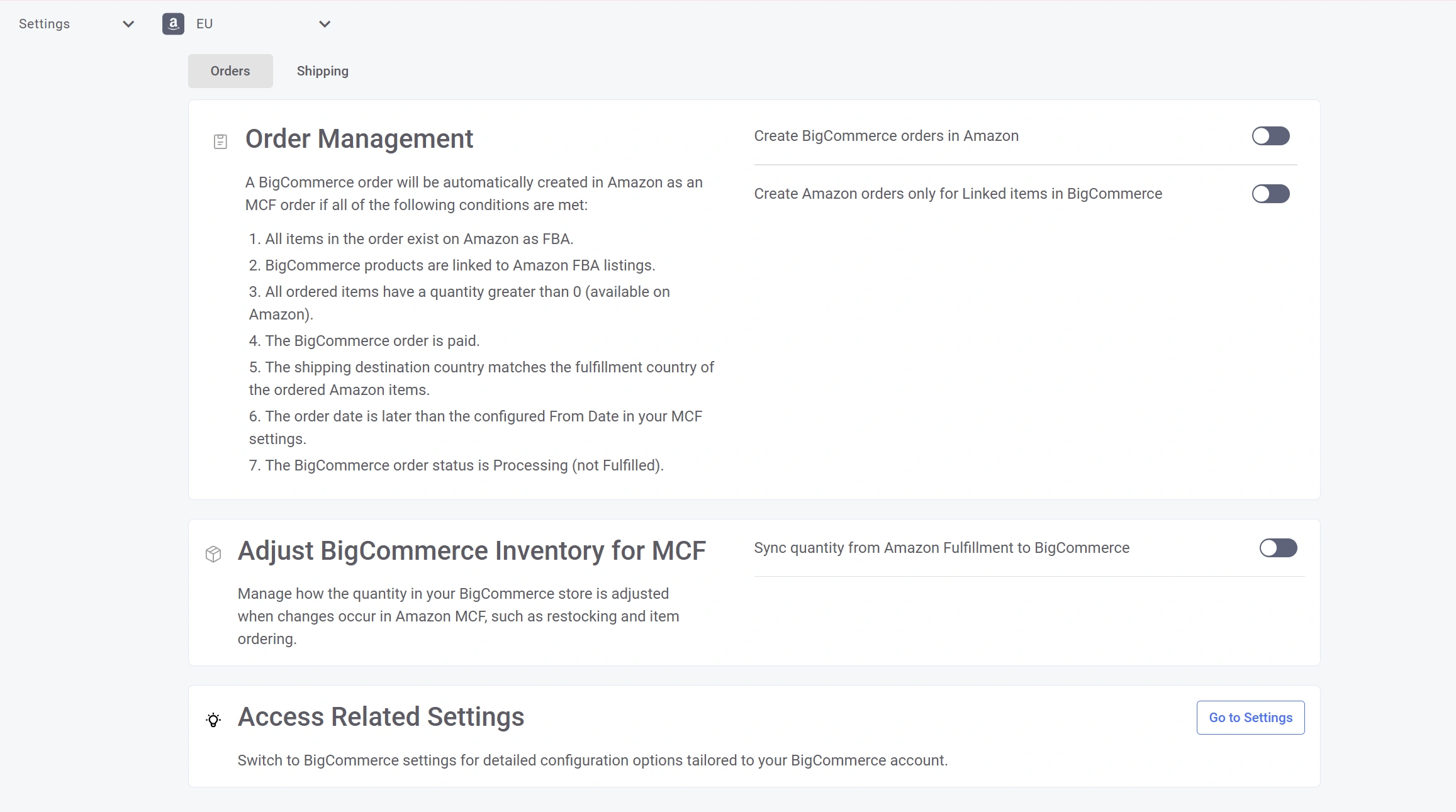The height and width of the screenshot is (812, 1456).
Task: Switch to the Shipping tab
Action: [322, 71]
